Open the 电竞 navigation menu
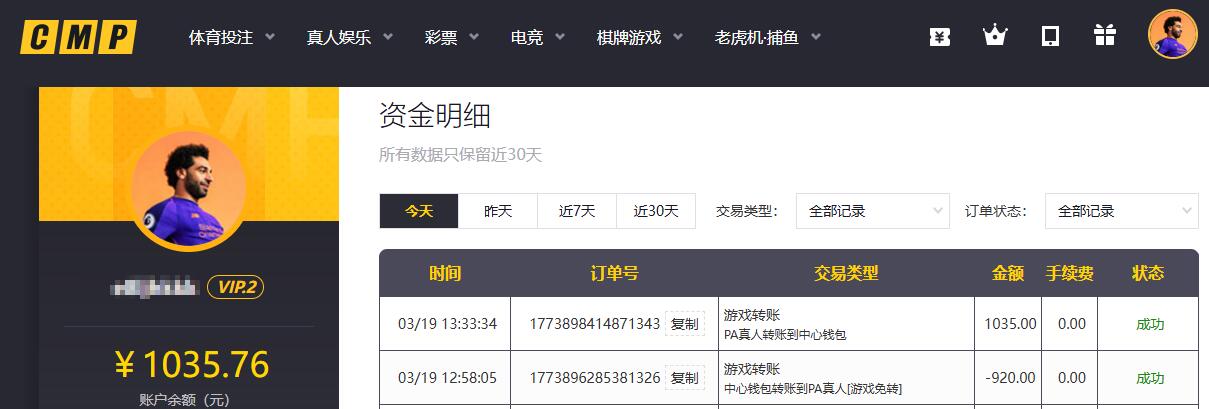This screenshot has width=1209, height=409. 537,38
